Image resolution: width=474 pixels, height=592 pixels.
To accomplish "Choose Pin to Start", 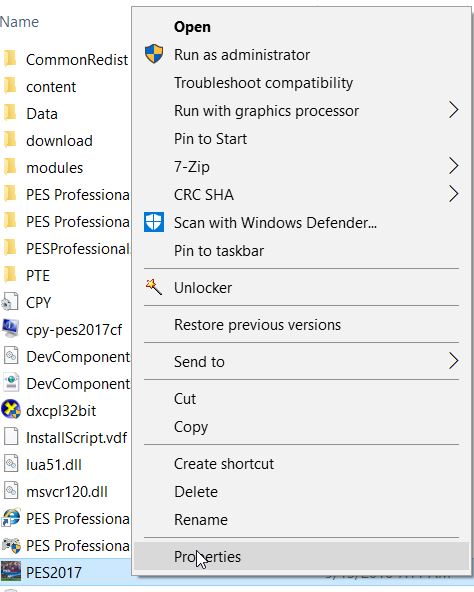I will tap(301, 139).
